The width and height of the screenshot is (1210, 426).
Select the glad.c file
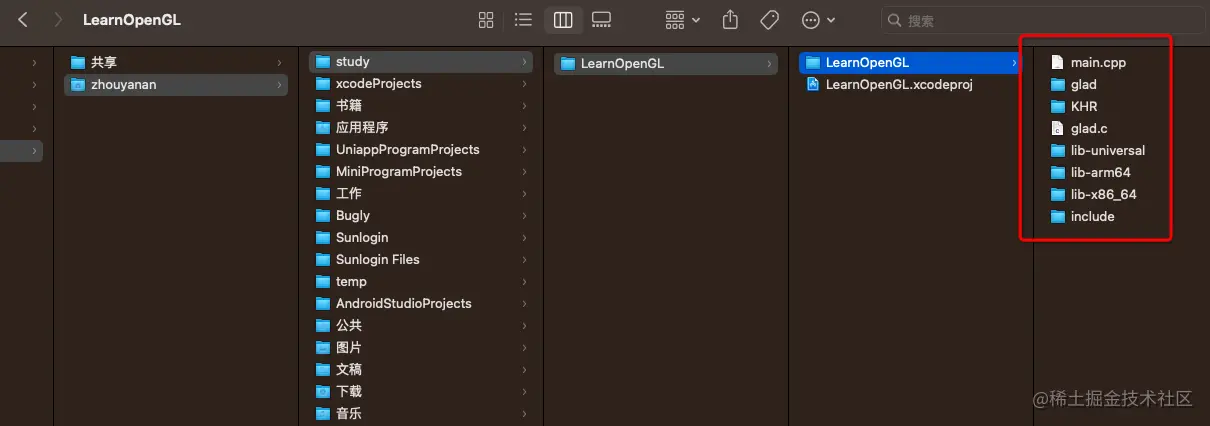[1088, 128]
